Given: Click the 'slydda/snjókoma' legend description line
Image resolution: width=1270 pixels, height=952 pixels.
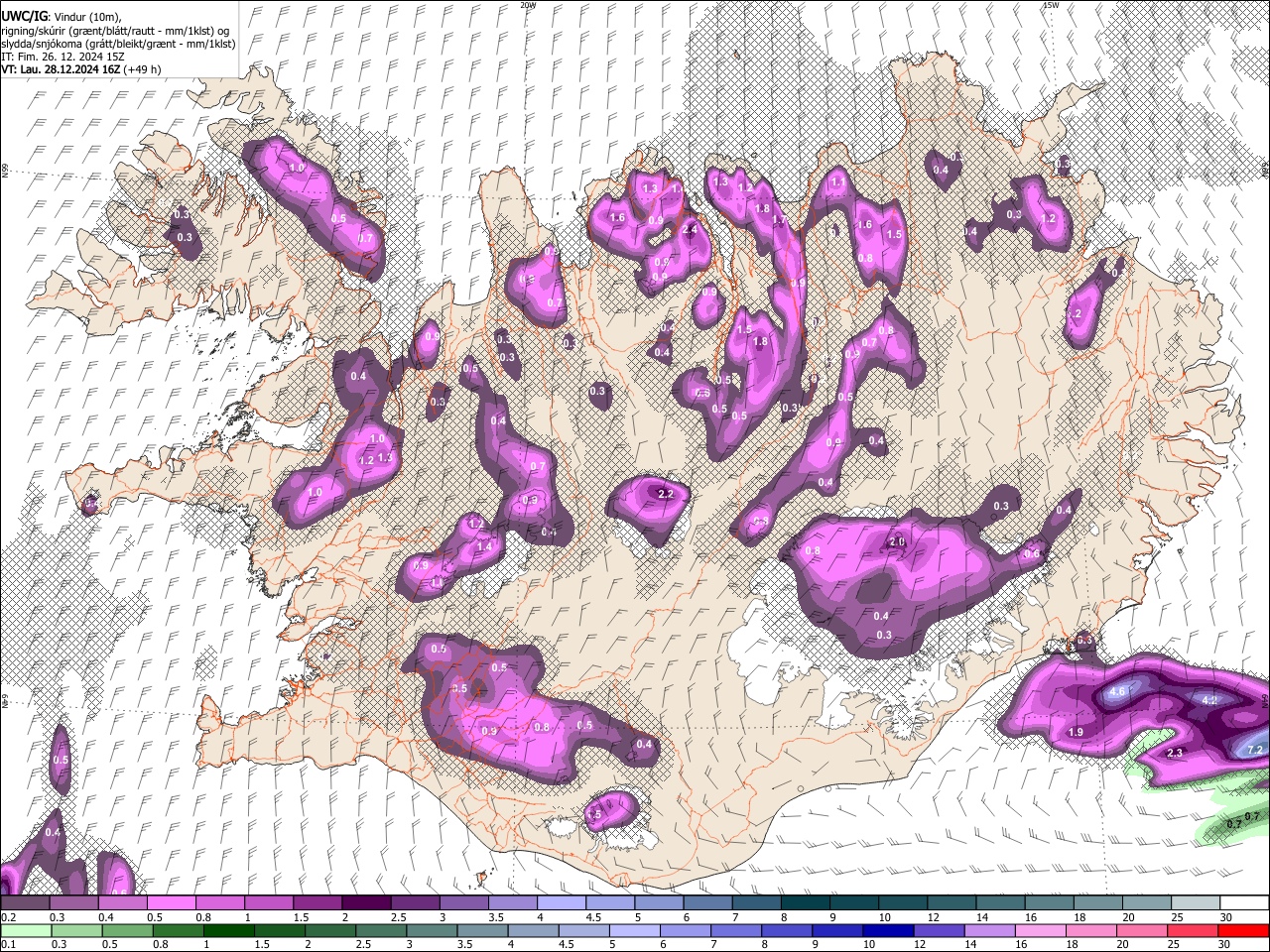Looking at the screenshot, I should pyautogui.click(x=117, y=44).
